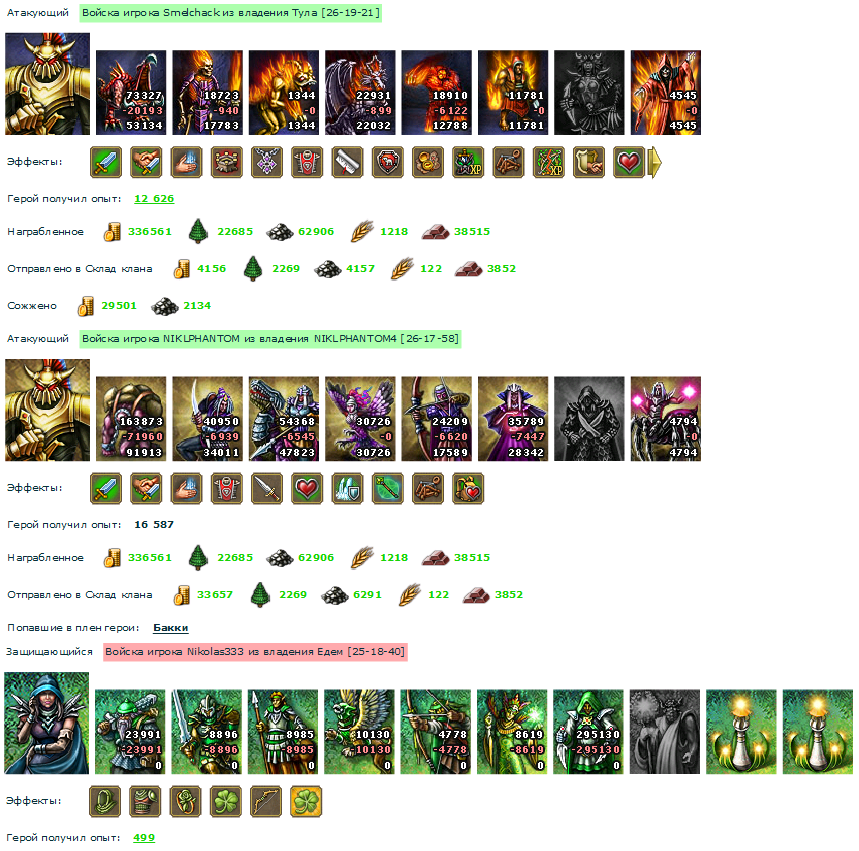Click the greyed-out unit in Smelchack's army
Viewport: 859px width, 851px height.
[589, 93]
